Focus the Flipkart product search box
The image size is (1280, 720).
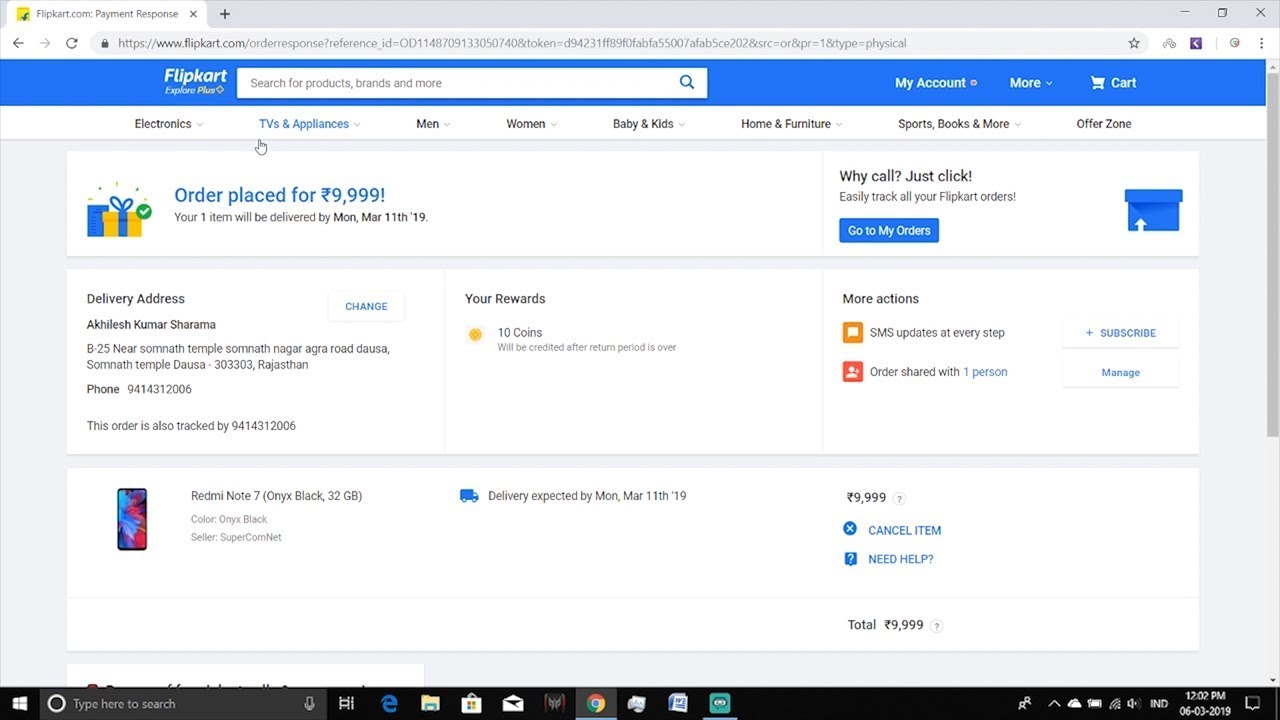(458, 83)
